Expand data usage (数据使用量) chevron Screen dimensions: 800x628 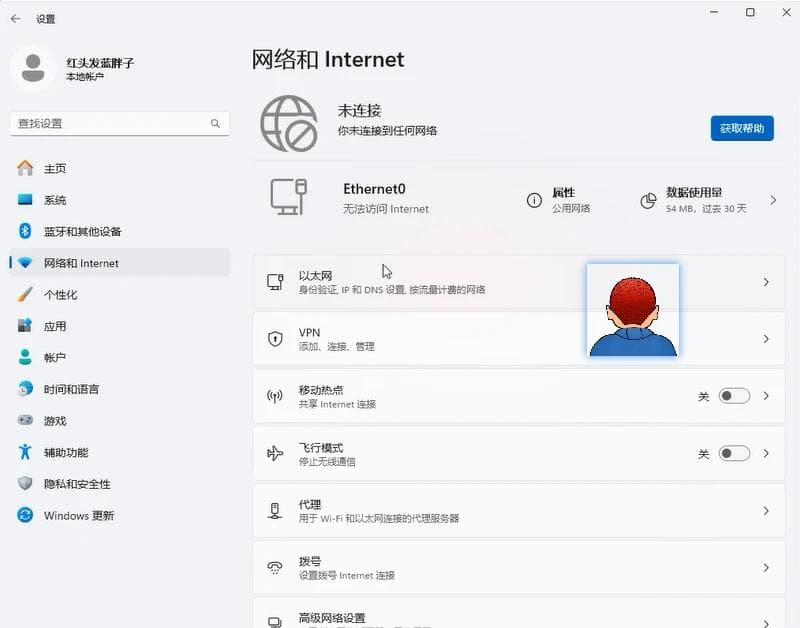pos(773,200)
